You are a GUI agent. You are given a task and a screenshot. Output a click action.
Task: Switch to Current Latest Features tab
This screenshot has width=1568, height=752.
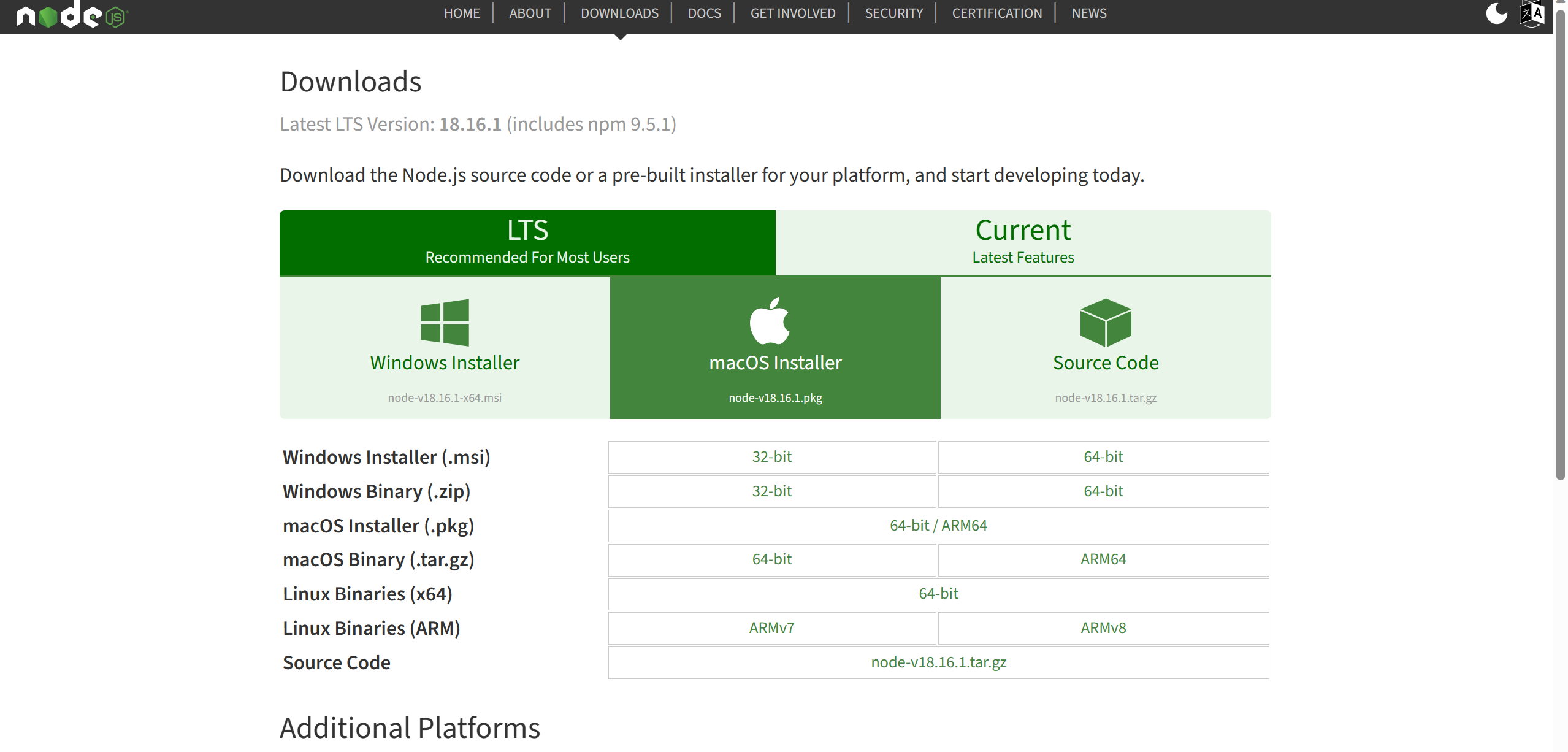tap(1023, 243)
